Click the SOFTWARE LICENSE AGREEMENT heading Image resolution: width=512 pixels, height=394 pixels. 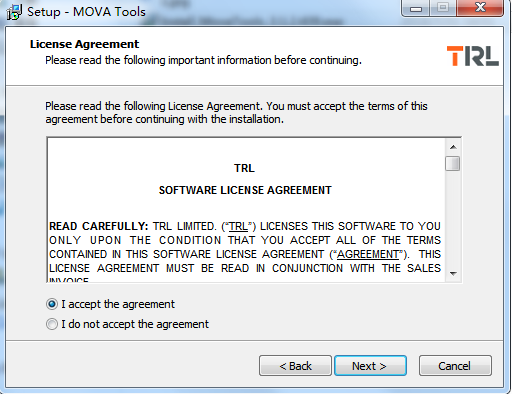click(245, 190)
